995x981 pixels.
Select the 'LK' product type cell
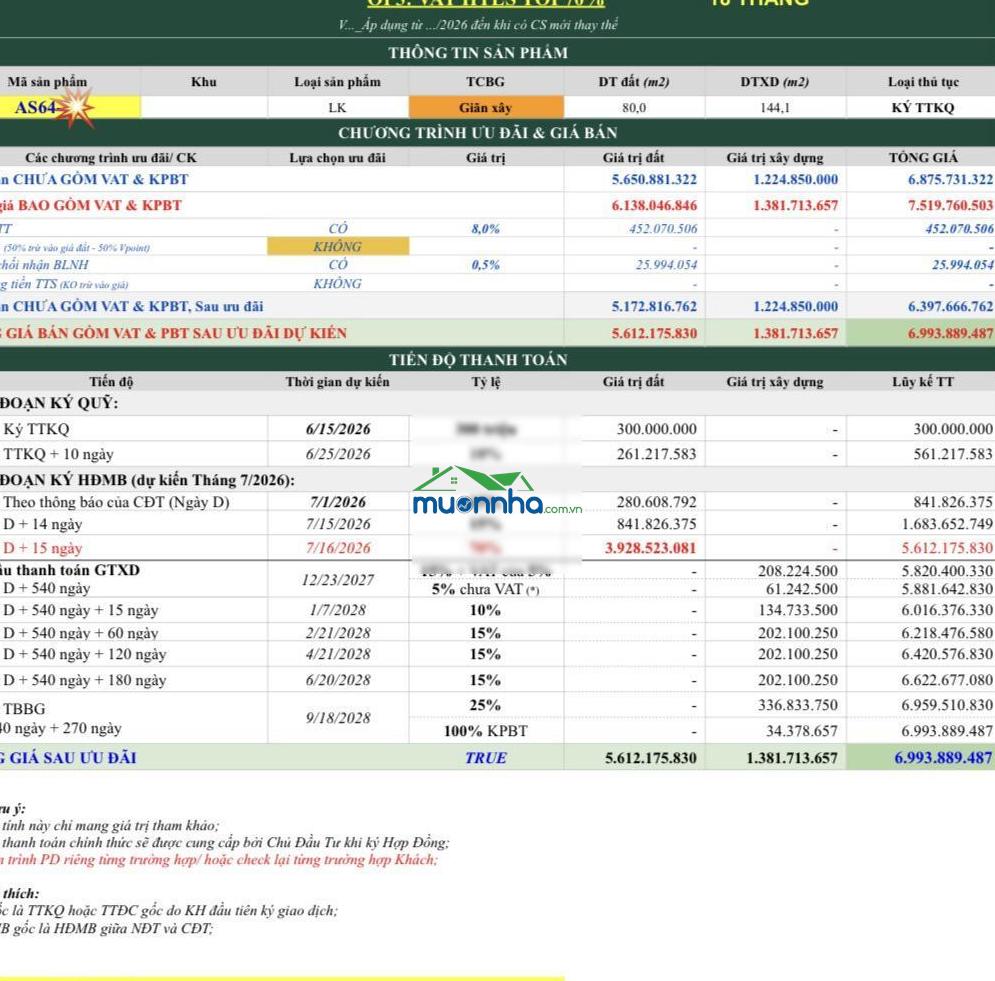click(338, 108)
